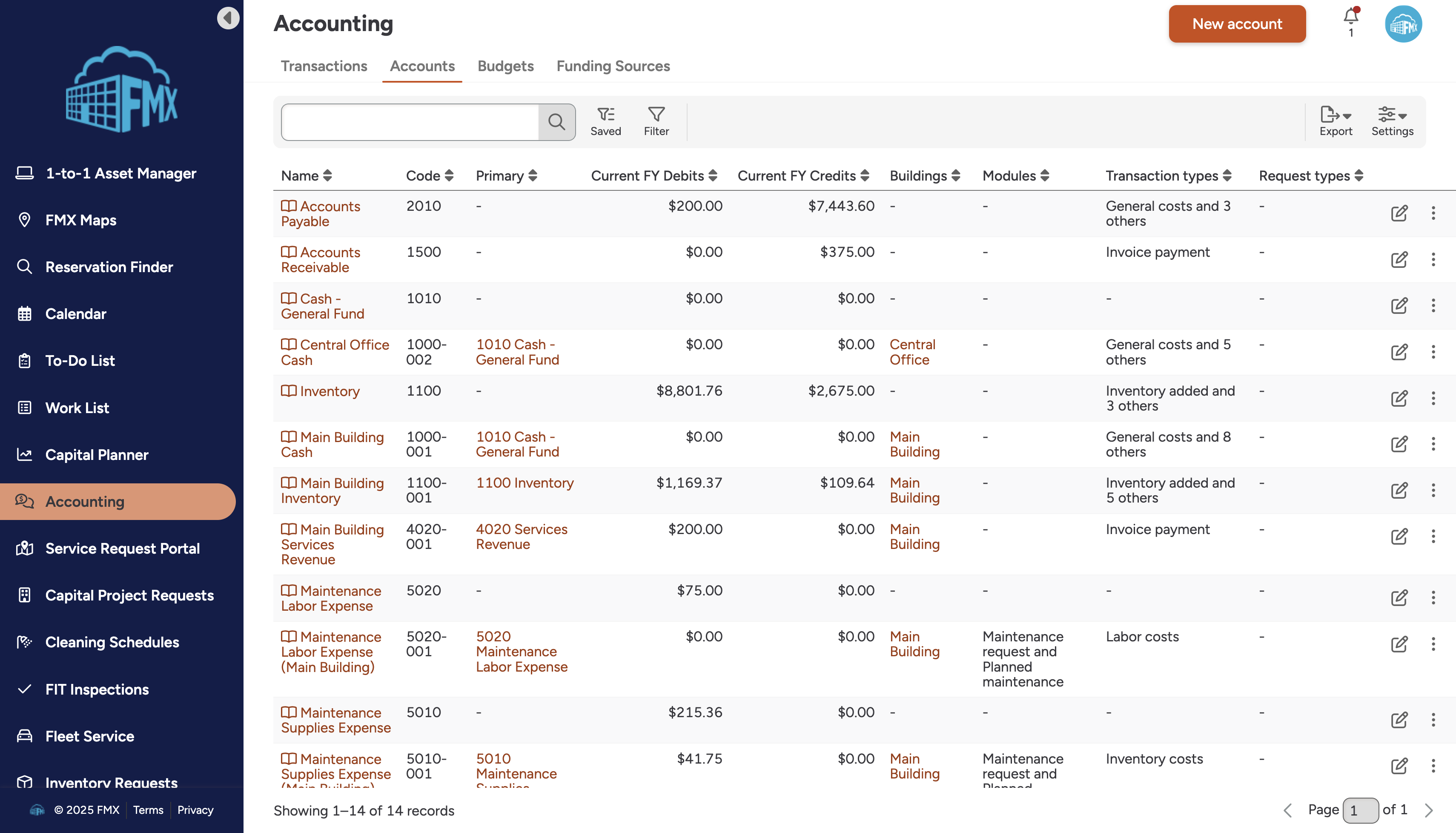Click the New account button
The width and height of the screenshot is (1456, 833).
point(1237,24)
